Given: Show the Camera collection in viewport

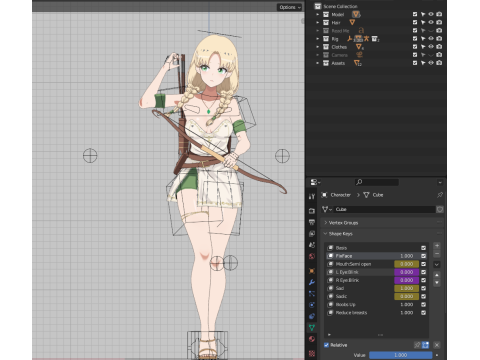Looking at the screenshot, I should [x=431, y=55].
